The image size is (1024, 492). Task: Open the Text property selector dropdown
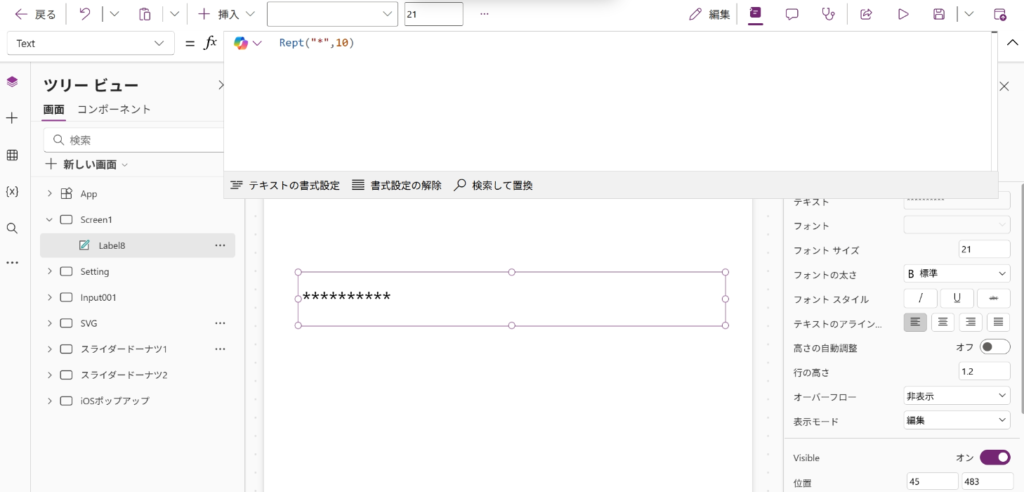90,43
